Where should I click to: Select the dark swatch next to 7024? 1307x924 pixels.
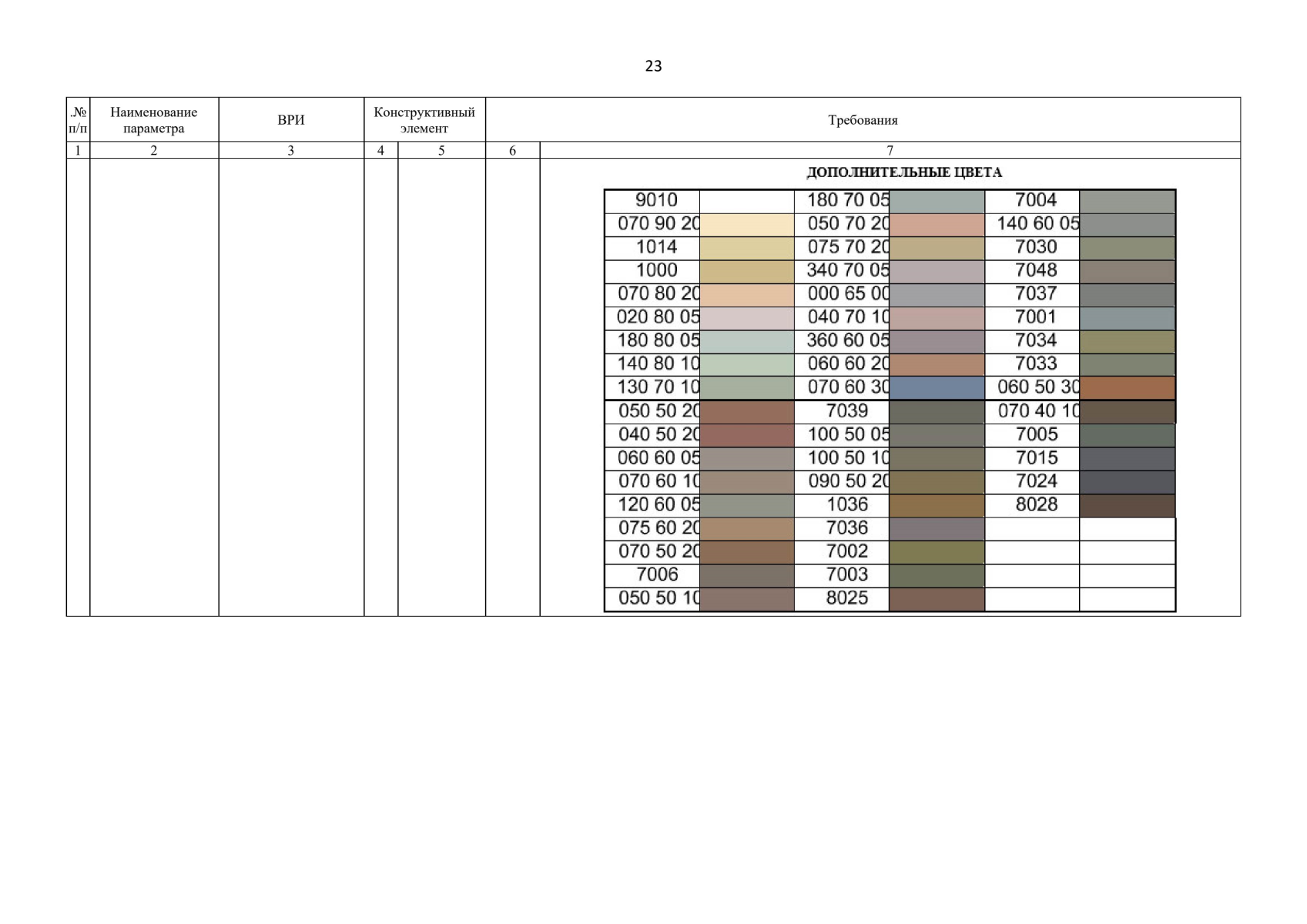pos(1127,481)
